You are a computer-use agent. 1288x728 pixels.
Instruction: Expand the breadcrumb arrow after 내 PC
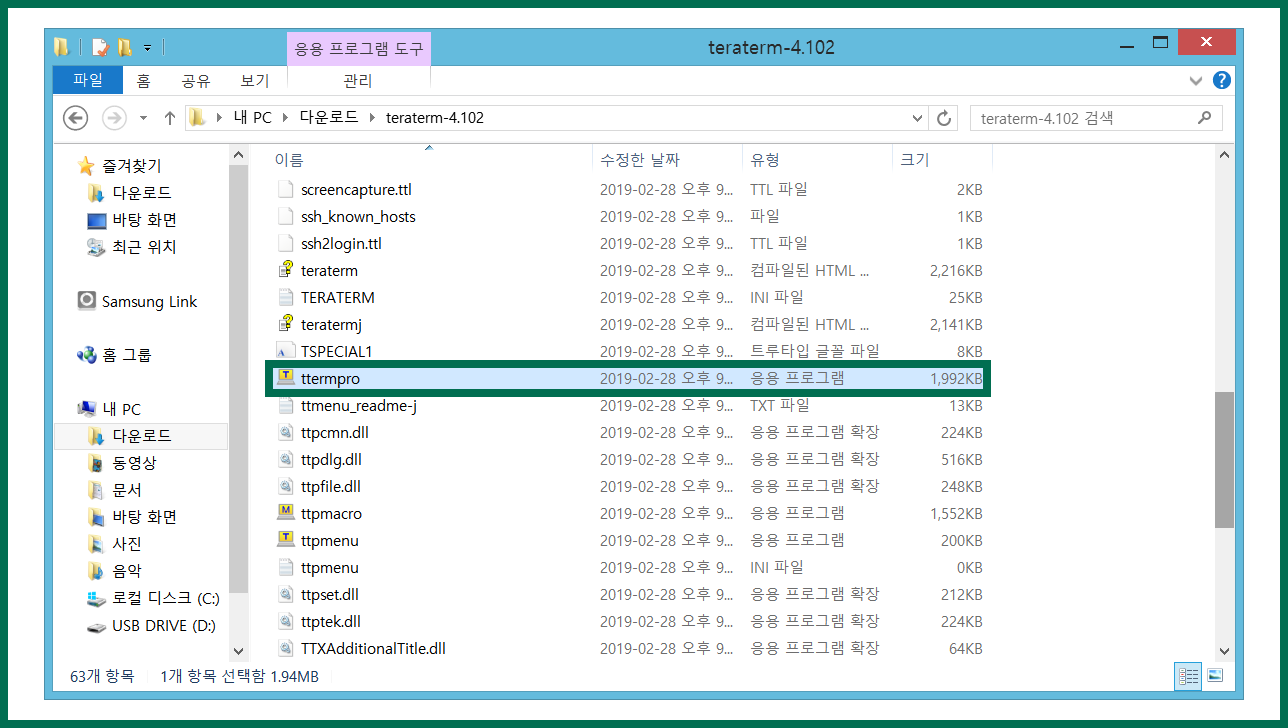(285, 118)
